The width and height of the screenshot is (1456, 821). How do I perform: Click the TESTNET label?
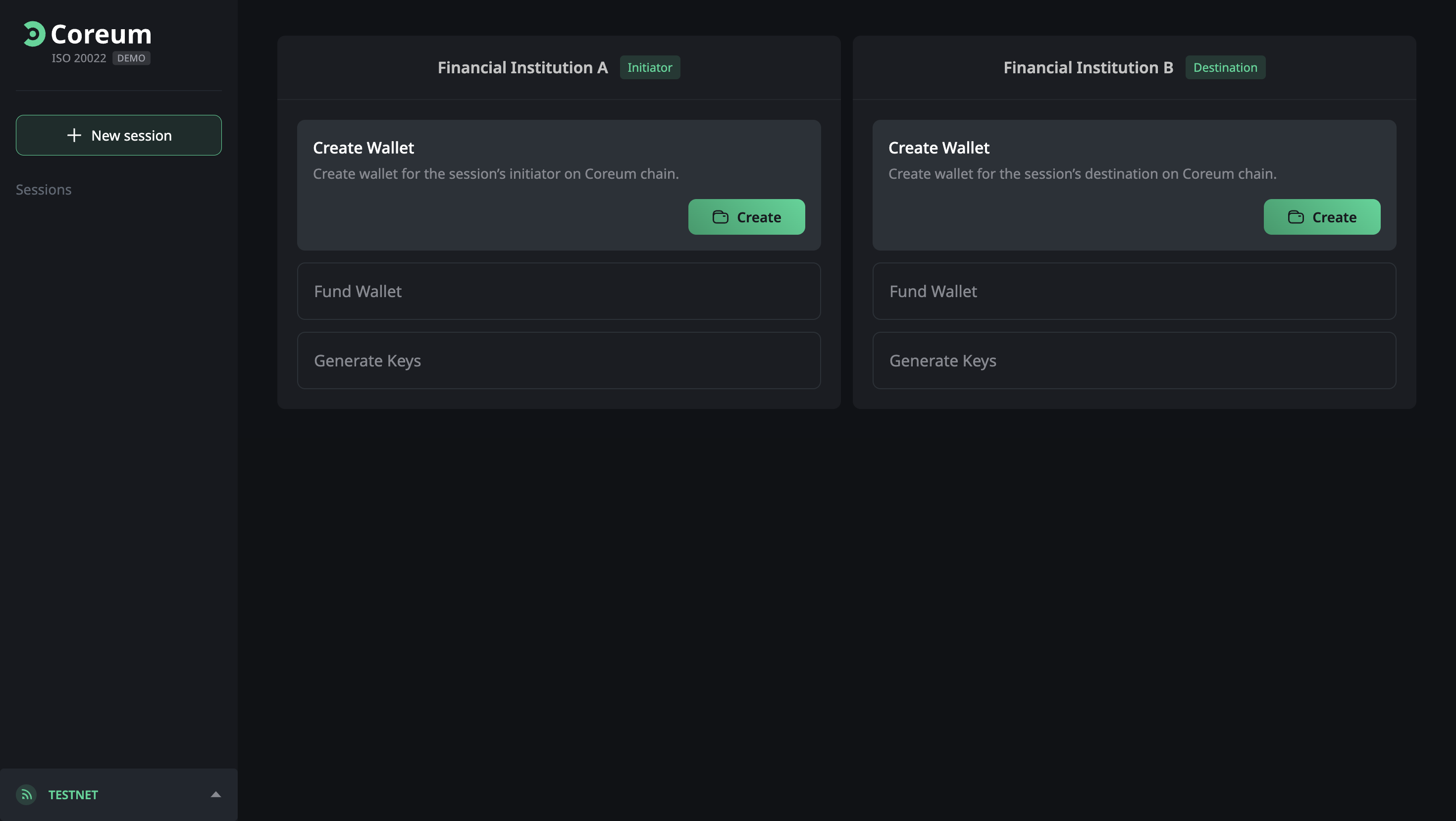pos(73,795)
